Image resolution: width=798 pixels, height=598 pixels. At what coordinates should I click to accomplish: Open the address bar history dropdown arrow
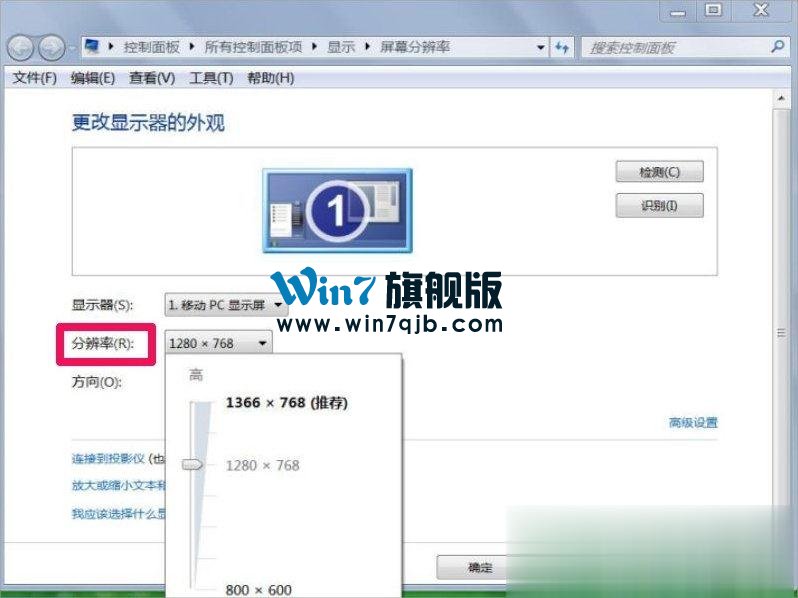pos(540,48)
